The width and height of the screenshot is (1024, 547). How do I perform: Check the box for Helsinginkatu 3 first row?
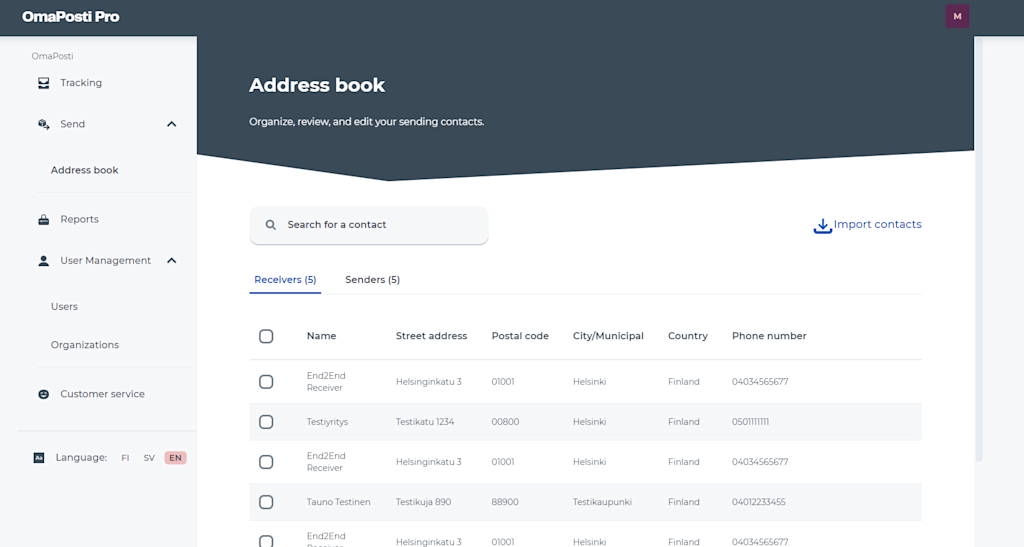(x=266, y=382)
